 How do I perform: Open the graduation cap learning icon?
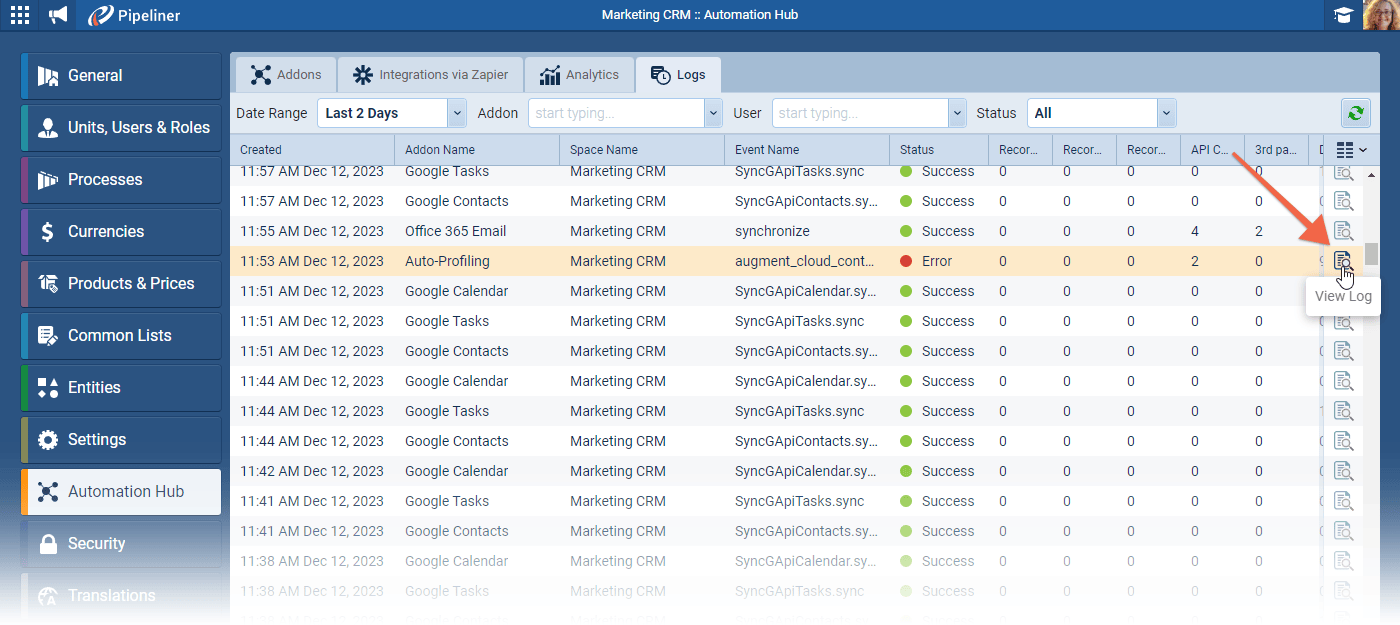tap(1341, 15)
